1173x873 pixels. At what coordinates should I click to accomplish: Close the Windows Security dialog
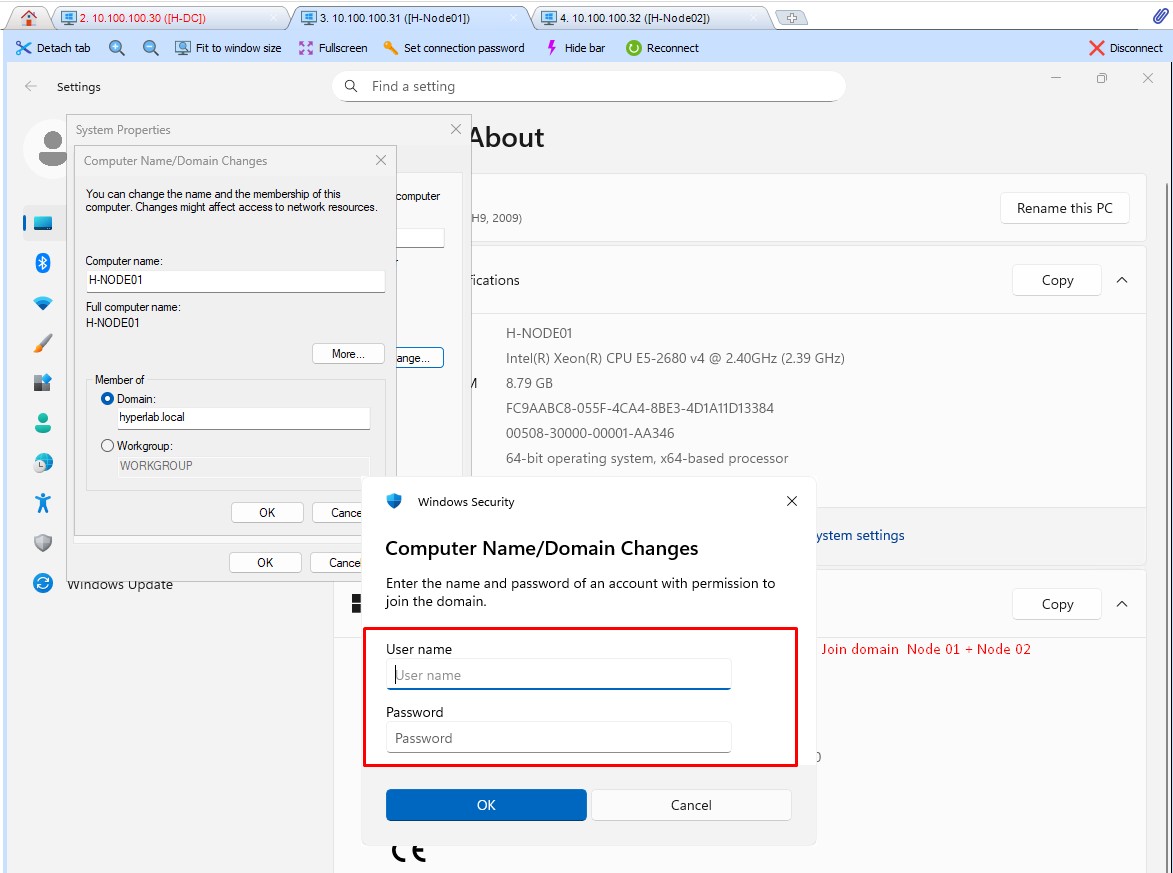tap(791, 501)
